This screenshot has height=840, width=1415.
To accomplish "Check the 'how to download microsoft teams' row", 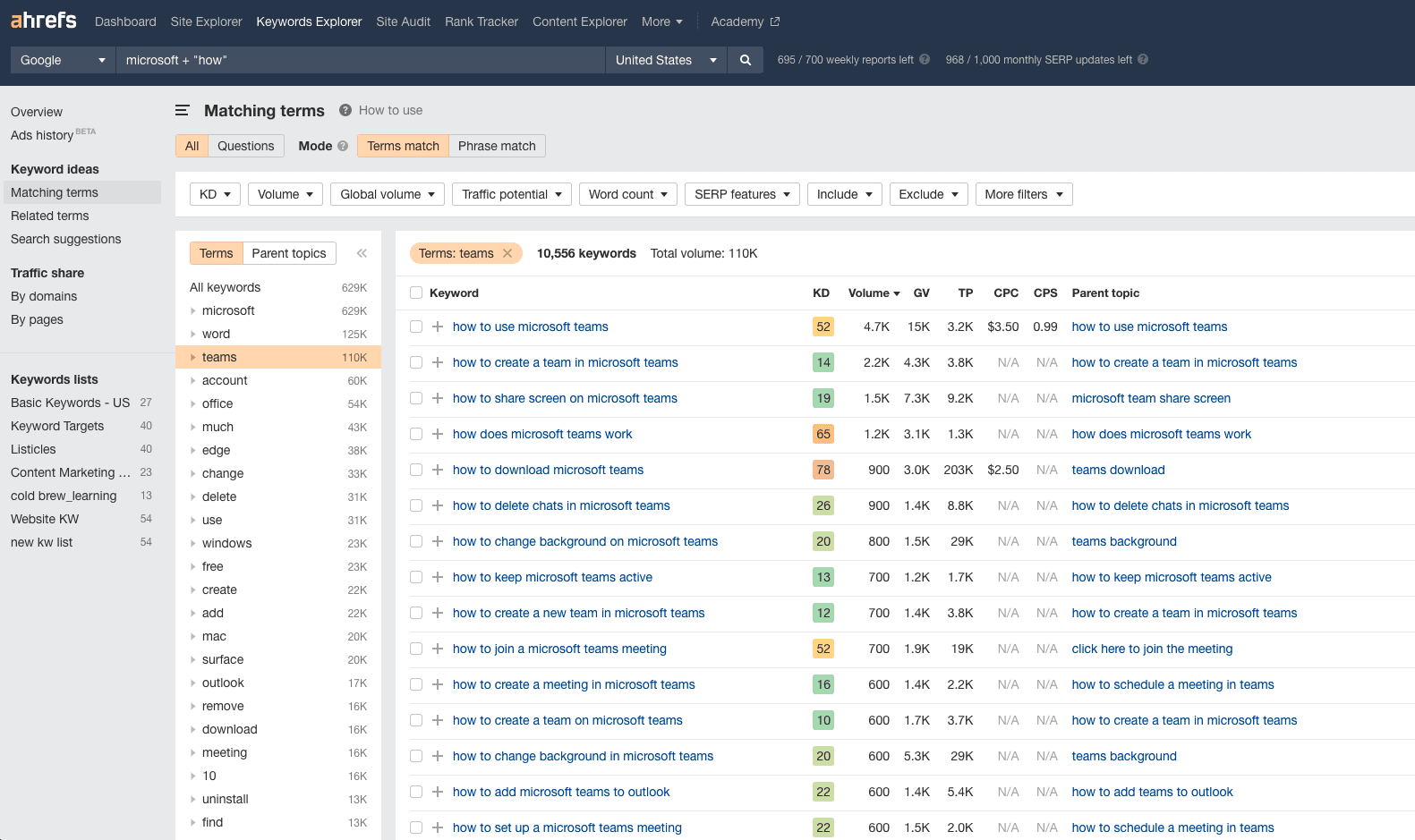I will (x=416, y=470).
